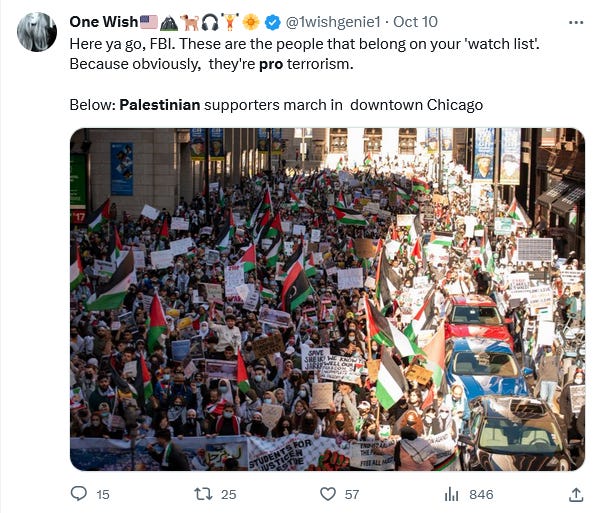This screenshot has width=598, height=513.
Task: Open One Wish's profile avatar
Action: click(x=37, y=32)
